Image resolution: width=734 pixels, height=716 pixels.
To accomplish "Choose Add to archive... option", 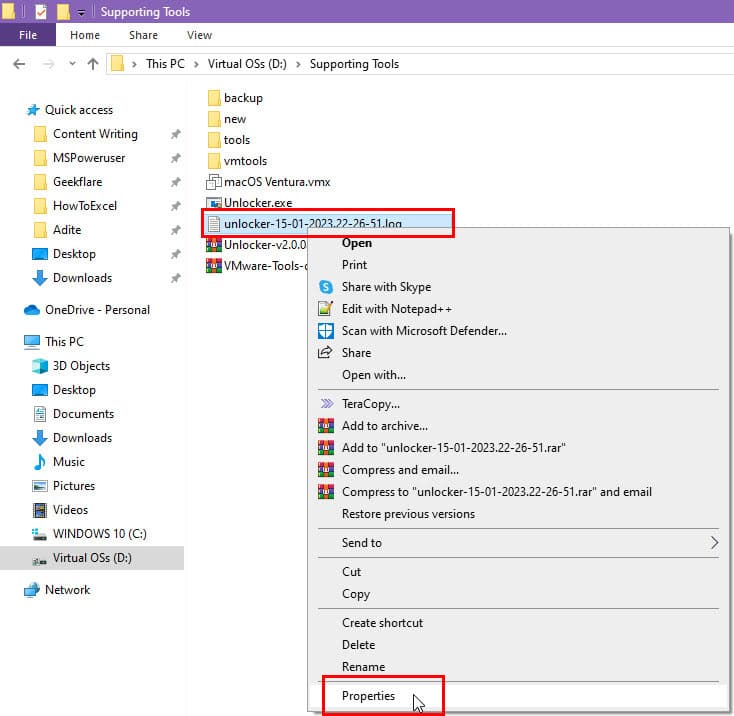I will pos(384,426).
